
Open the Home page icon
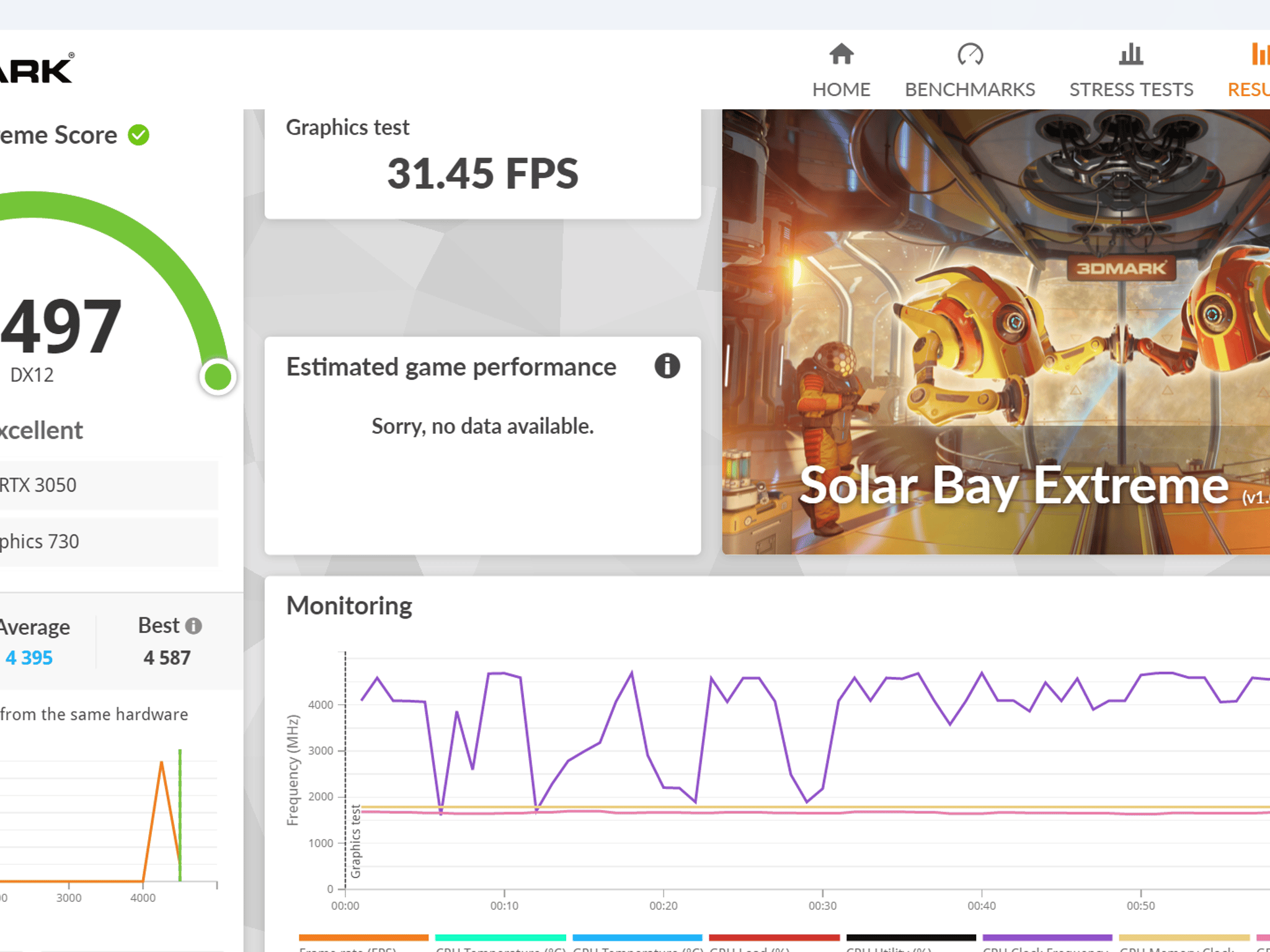841,55
